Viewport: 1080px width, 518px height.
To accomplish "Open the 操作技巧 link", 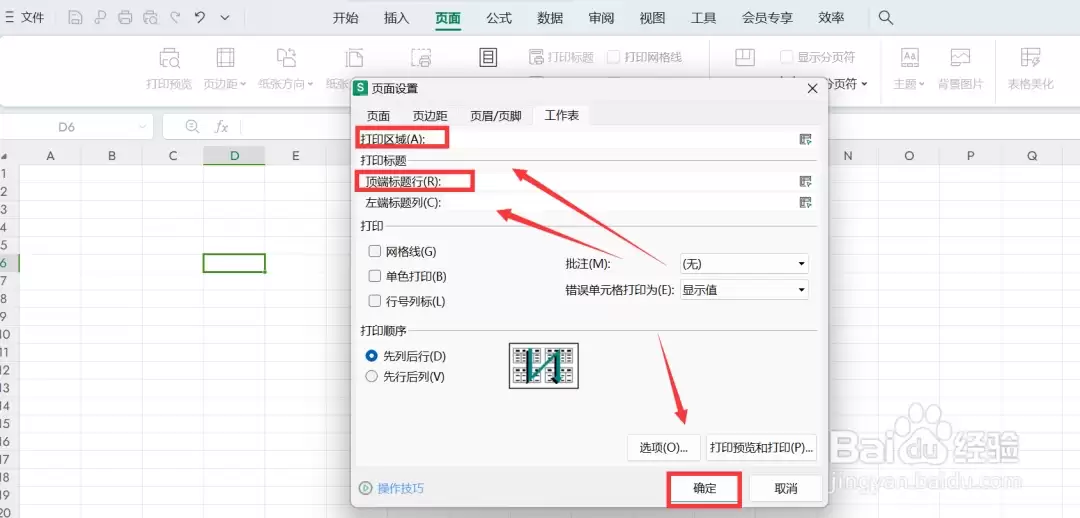I will [x=400, y=488].
